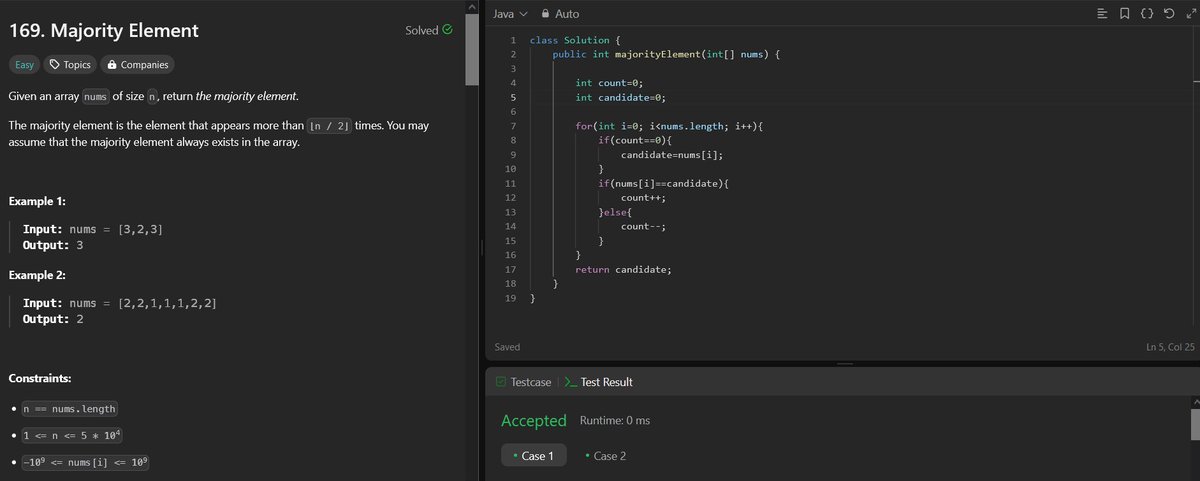Click the 'Saved' status text
Screen dimensions: 1200x481
pos(507,347)
